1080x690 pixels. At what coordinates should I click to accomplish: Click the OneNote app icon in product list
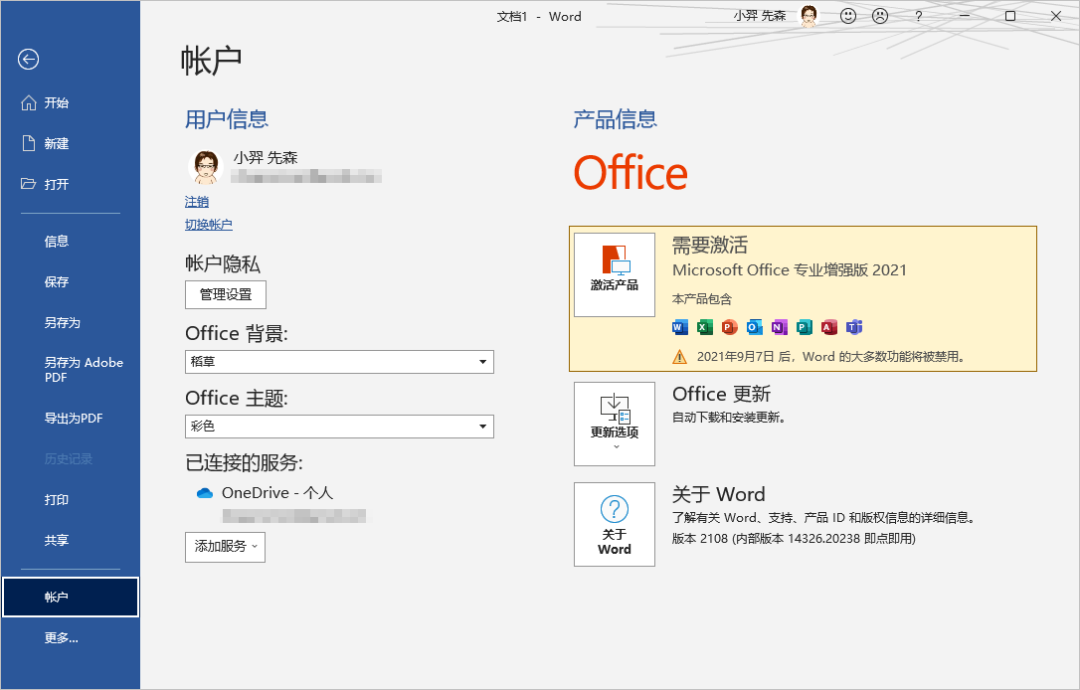779,327
